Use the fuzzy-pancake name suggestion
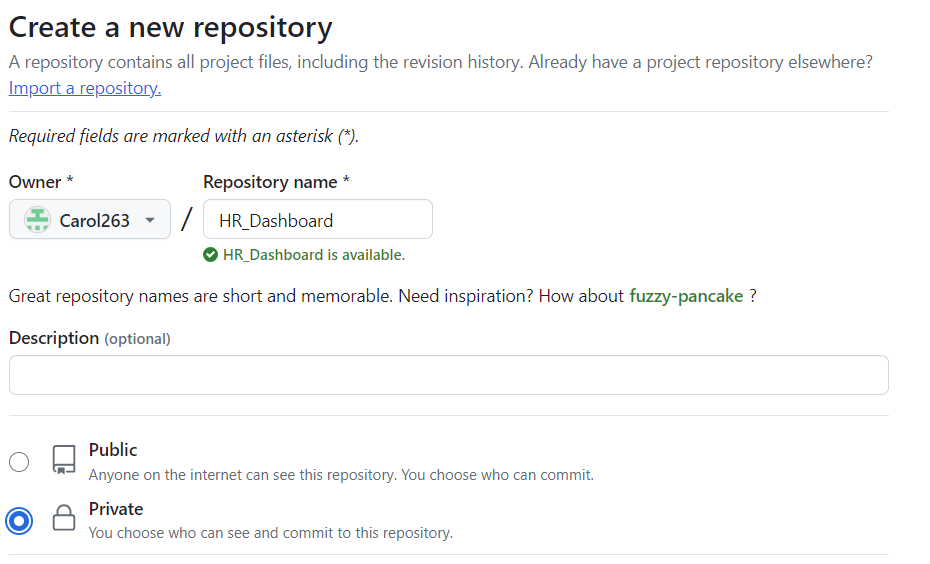The height and width of the screenshot is (564, 930). (x=686, y=296)
